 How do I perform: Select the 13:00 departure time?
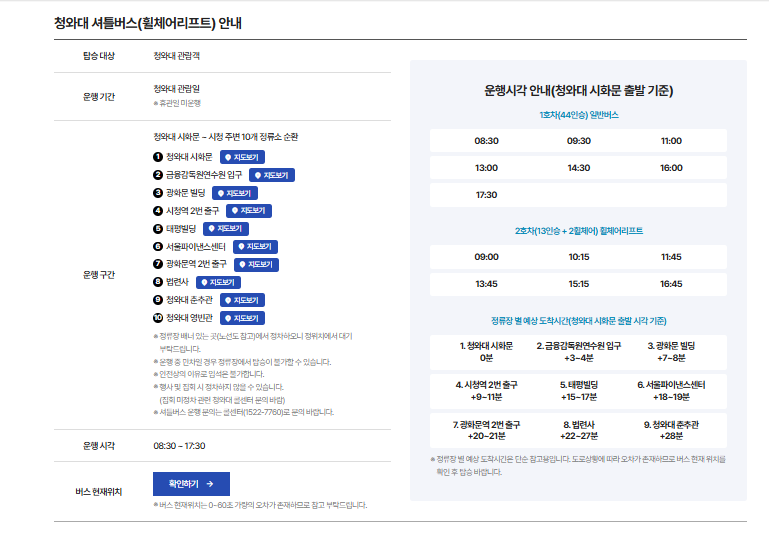(x=486, y=168)
